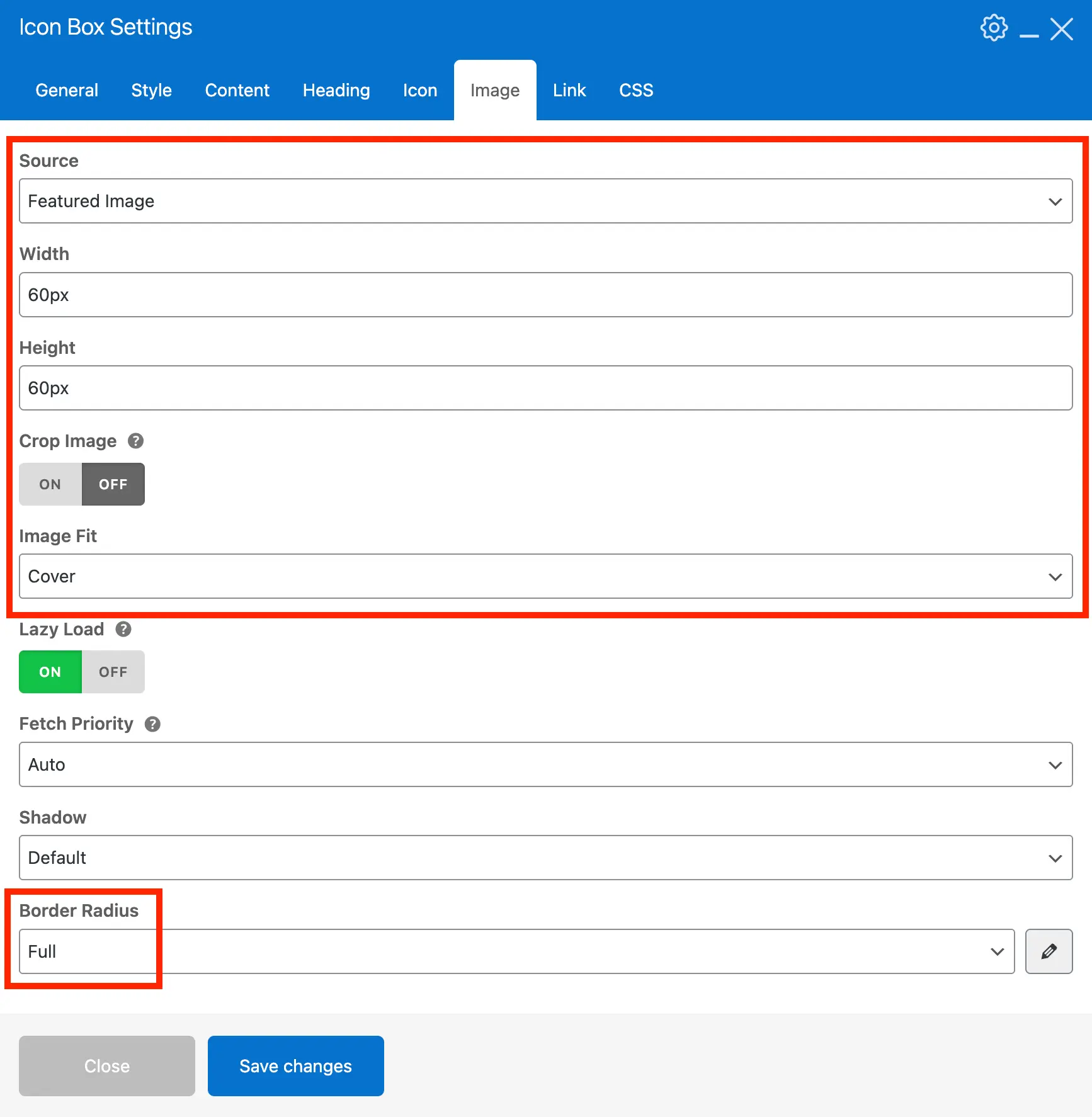The image size is (1092, 1117).
Task: Click the Crop Image help question mark
Action: click(x=135, y=441)
